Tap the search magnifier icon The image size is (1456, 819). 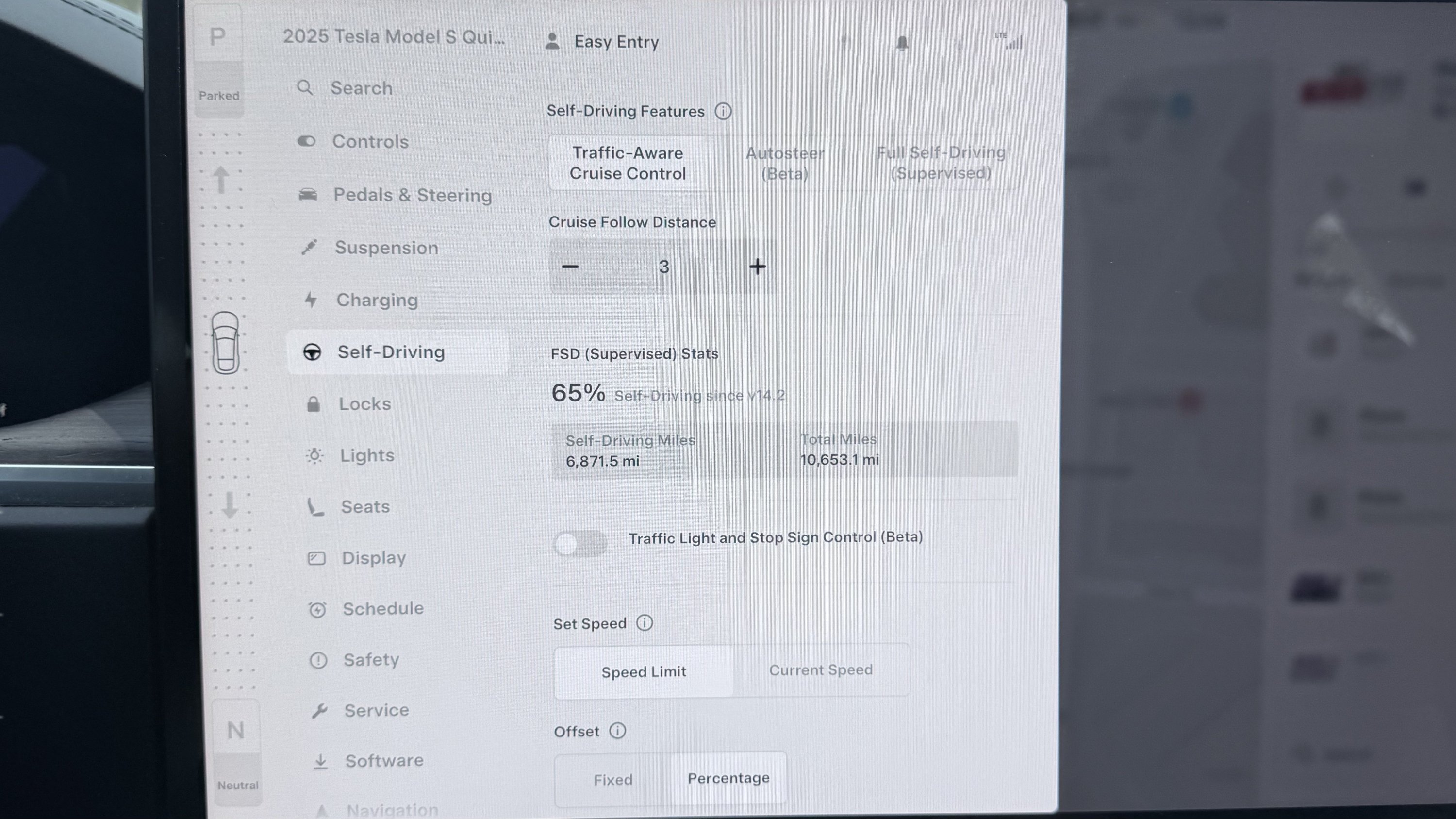[305, 87]
